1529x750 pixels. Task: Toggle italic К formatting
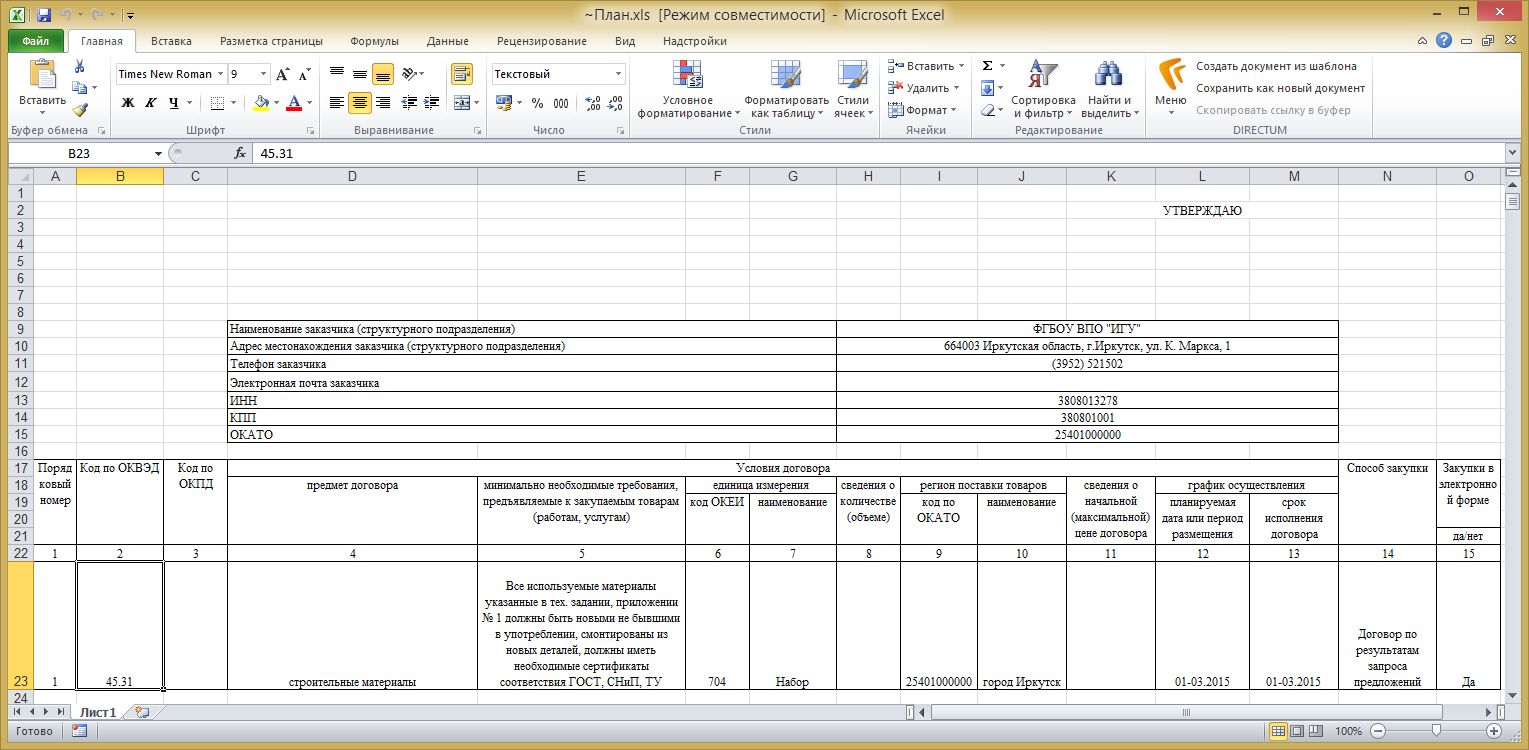[150, 103]
